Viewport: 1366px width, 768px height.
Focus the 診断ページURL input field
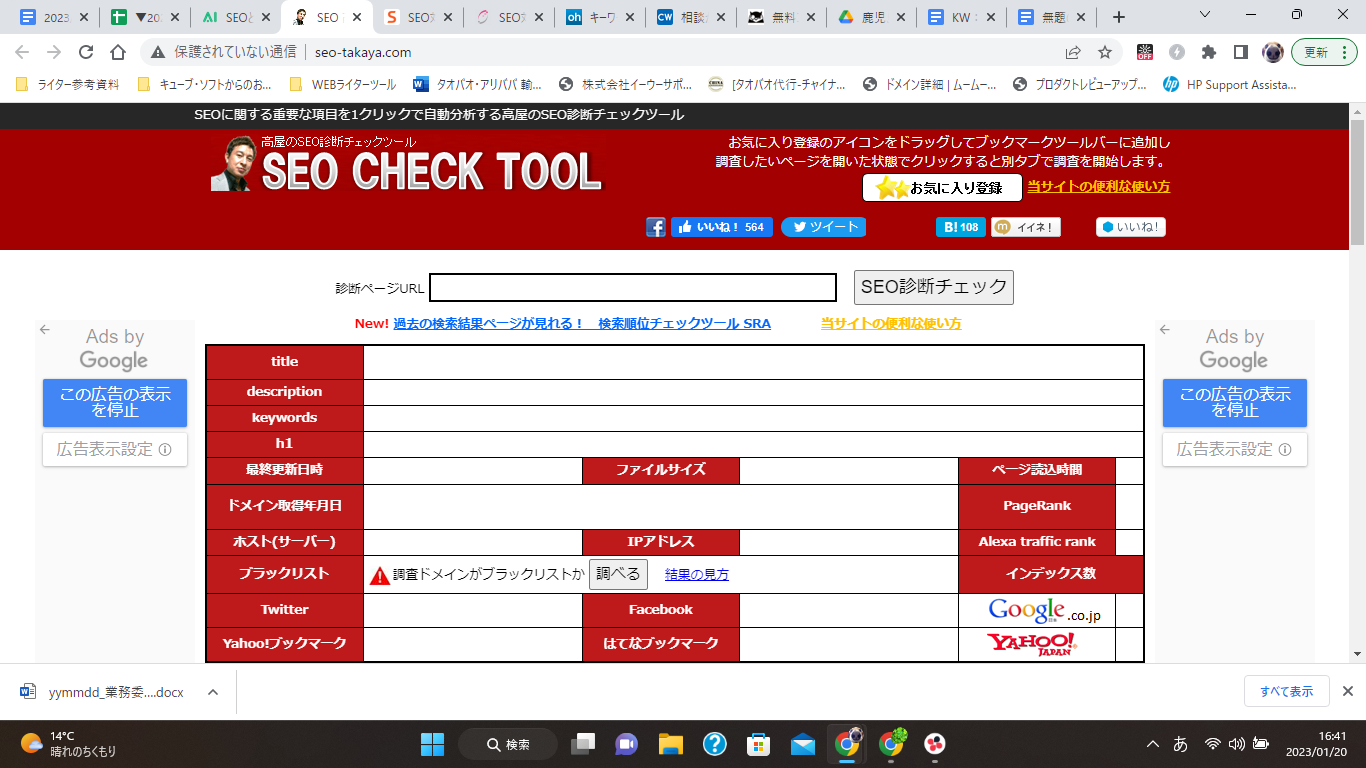633,288
